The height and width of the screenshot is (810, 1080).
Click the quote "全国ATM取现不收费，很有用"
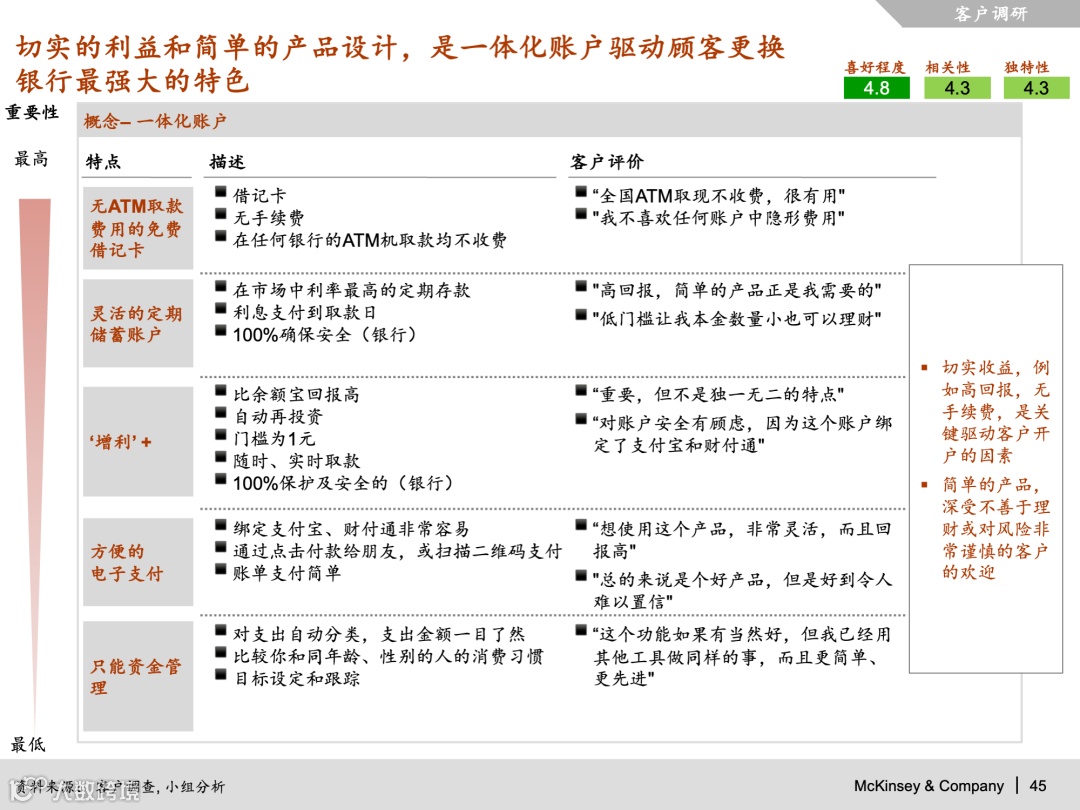pyautogui.click(x=719, y=196)
